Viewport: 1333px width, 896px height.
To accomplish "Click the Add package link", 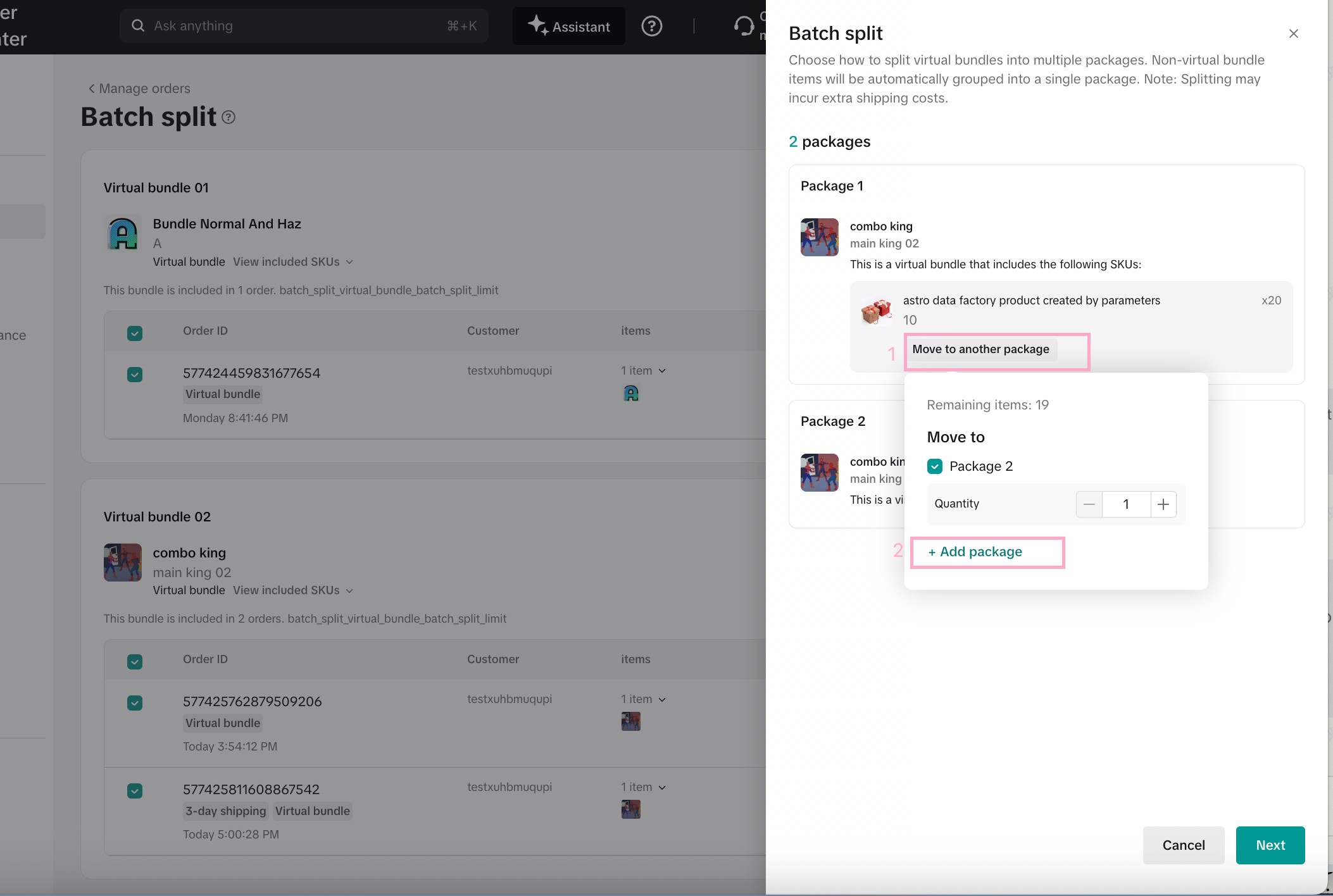I will (x=975, y=552).
